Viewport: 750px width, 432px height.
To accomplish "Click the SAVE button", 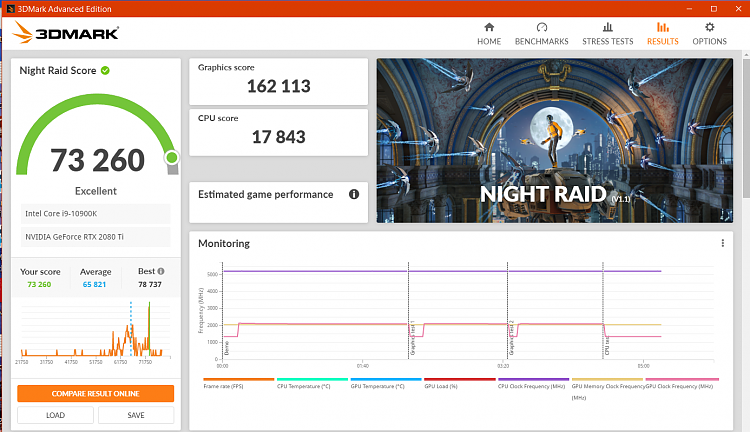I will [x=136, y=415].
